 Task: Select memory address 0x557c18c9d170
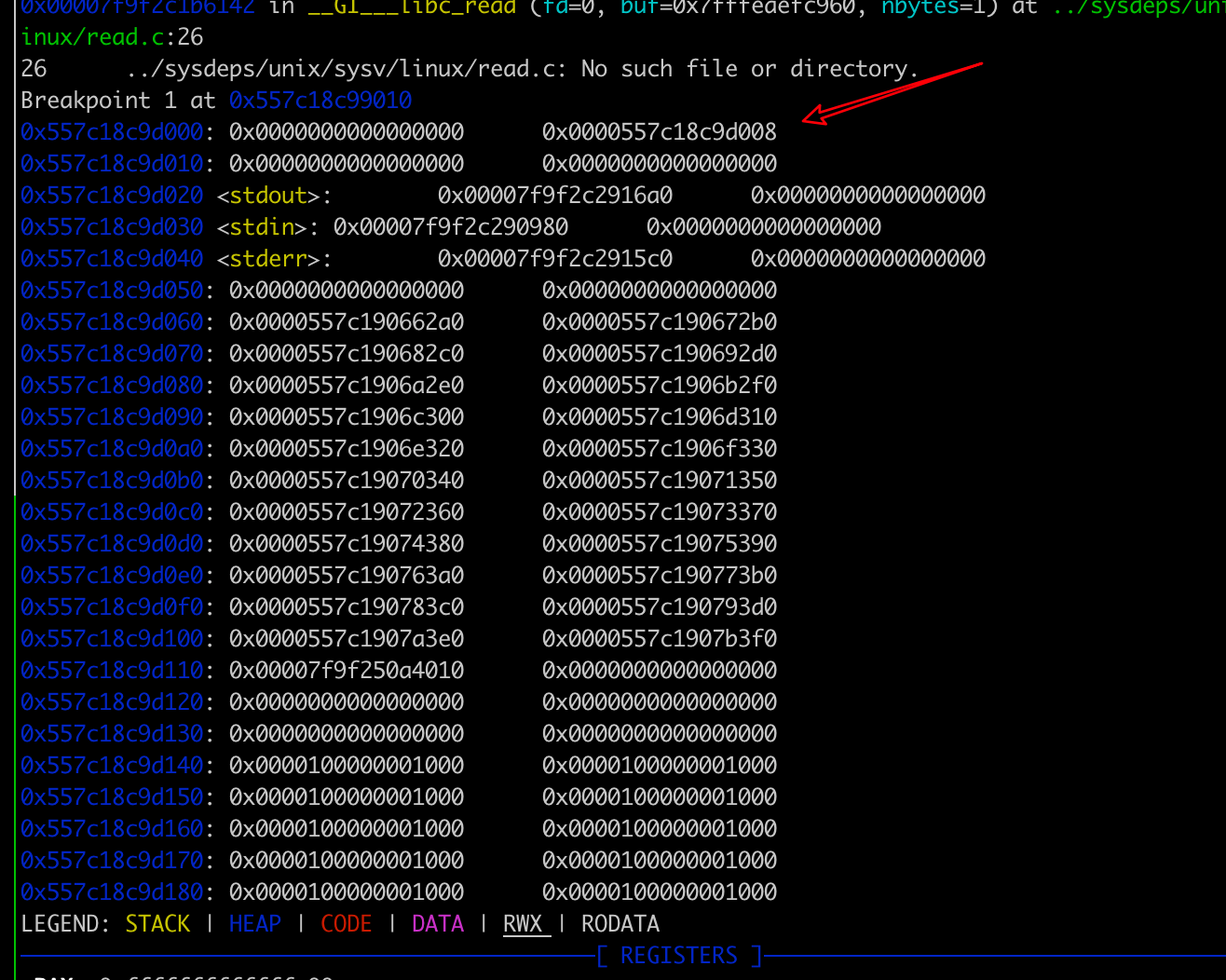(x=112, y=861)
